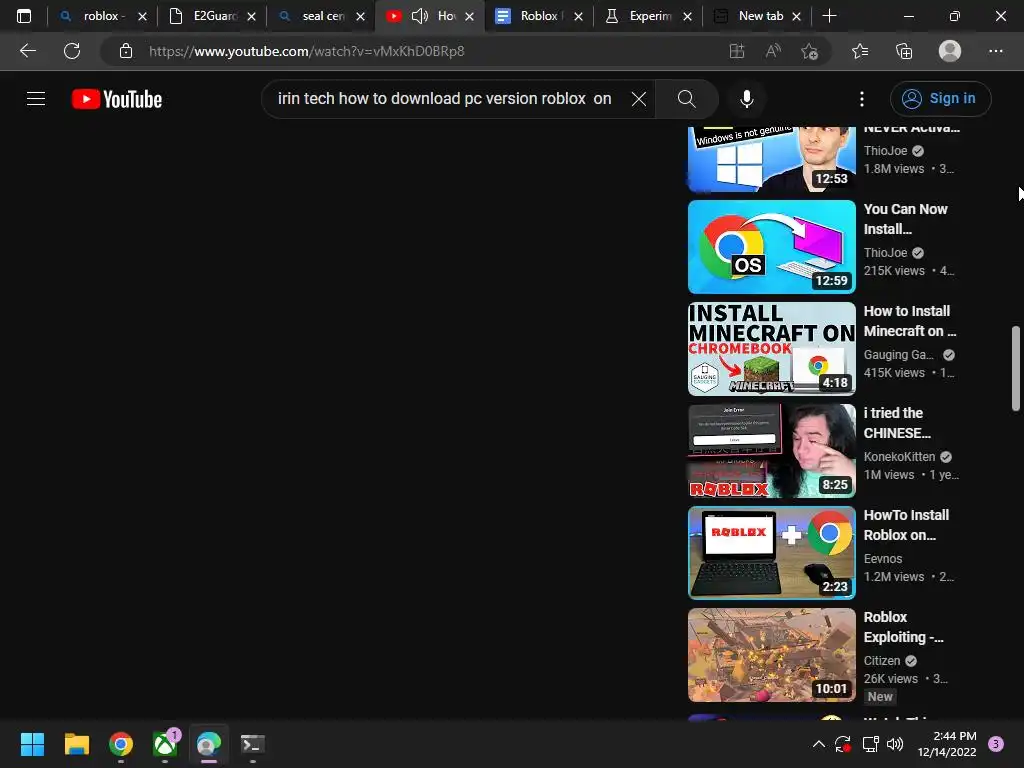The width and height of the screenshot is (1024, 768).
Task: Open the notification badge showing 3
Action: coord(996,744)
